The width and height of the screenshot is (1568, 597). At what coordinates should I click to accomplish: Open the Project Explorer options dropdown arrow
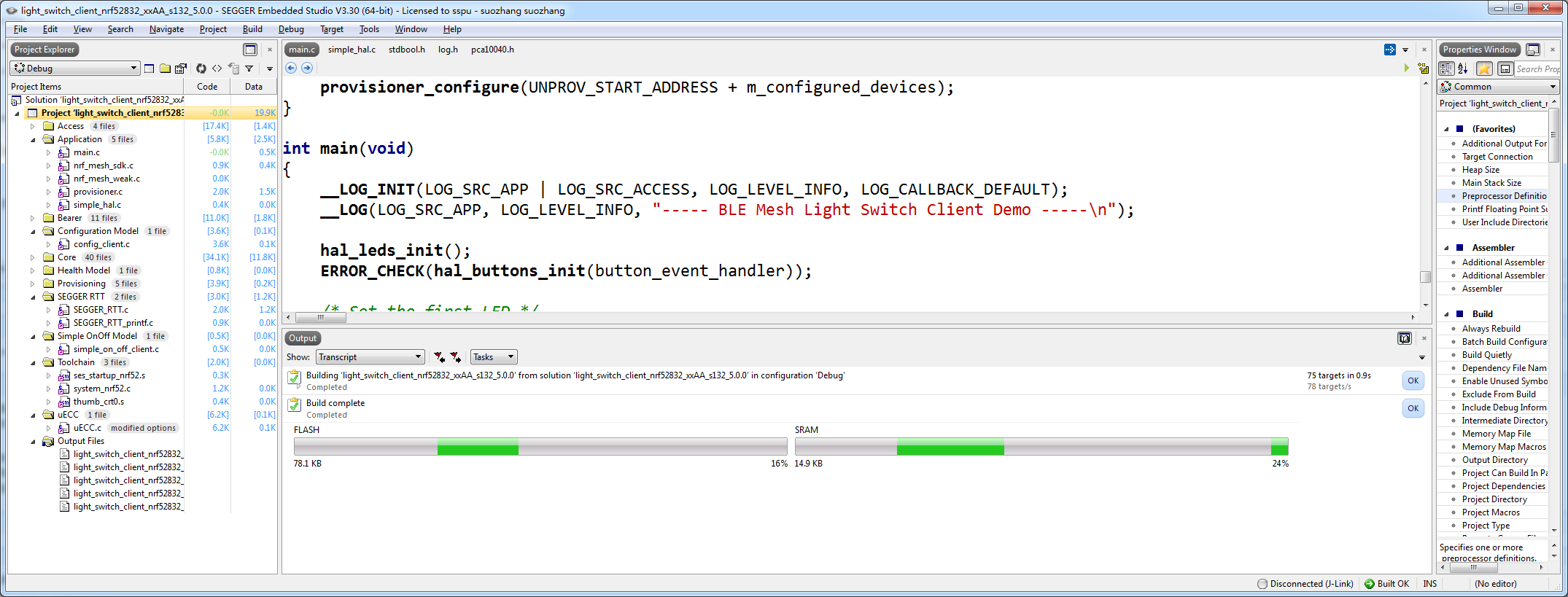(x=269, y=69)
